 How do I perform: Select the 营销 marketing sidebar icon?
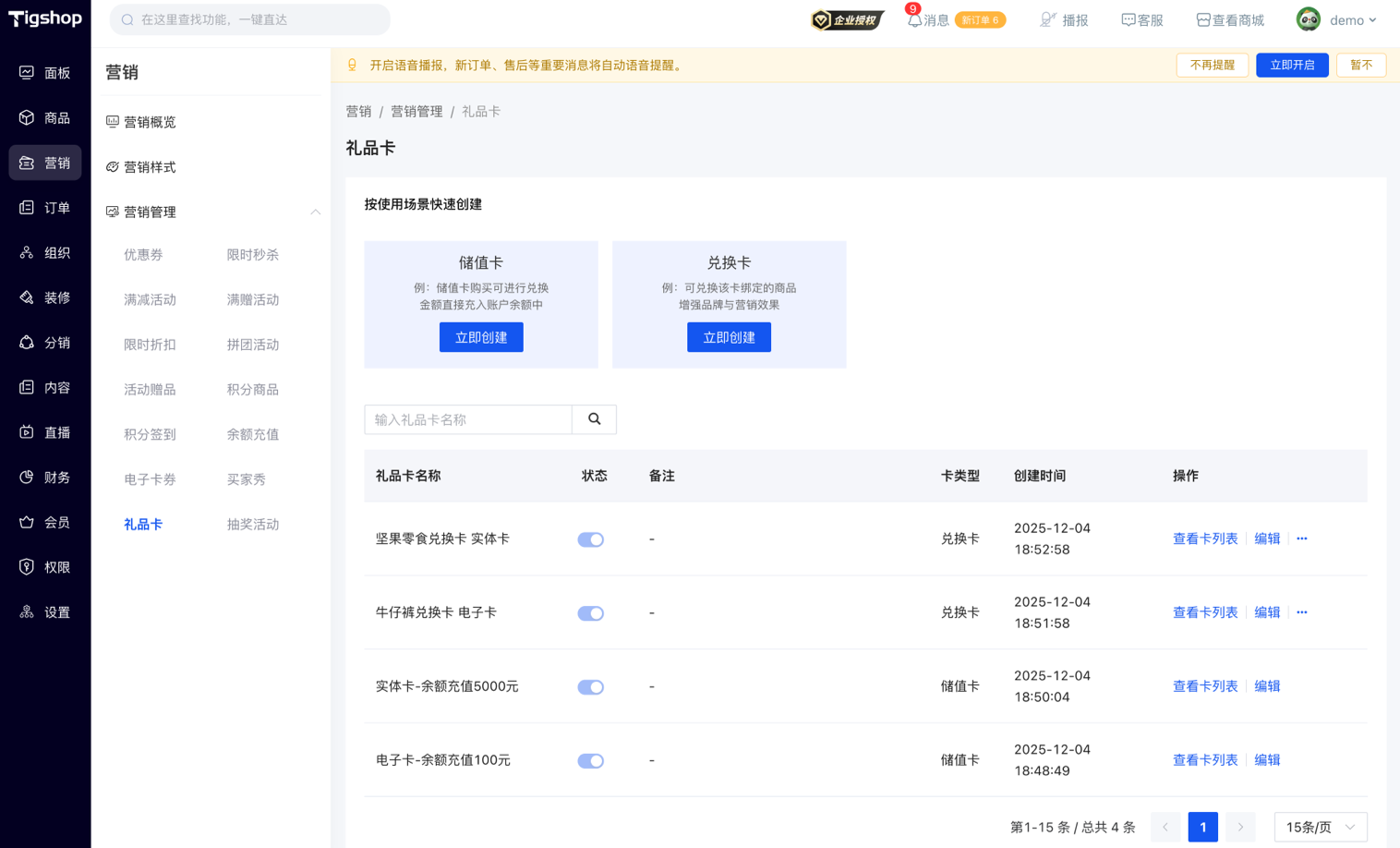[x=27, y=163]
